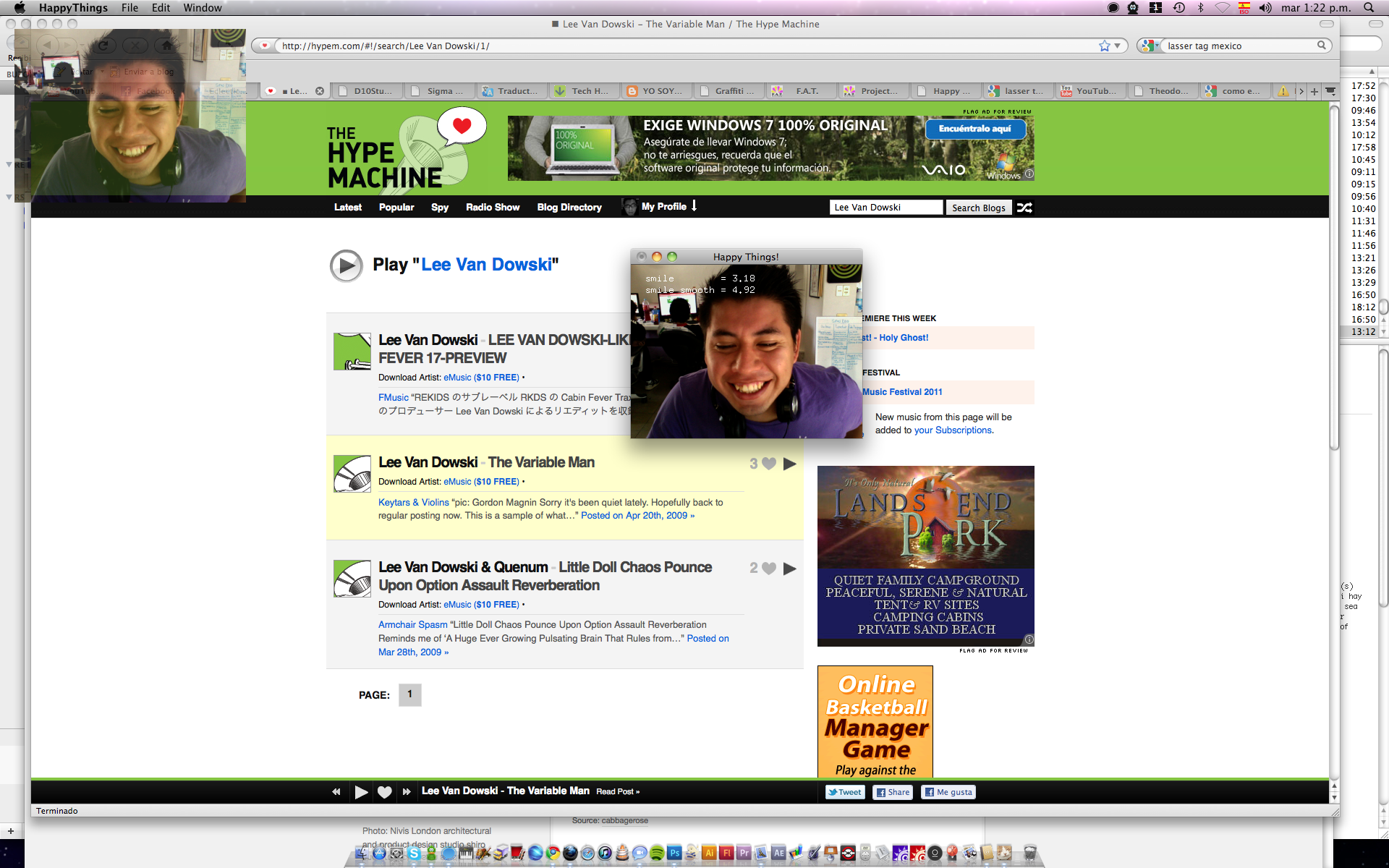
Task: Open the FMusic blog link
Action: [x=393, y=397]
